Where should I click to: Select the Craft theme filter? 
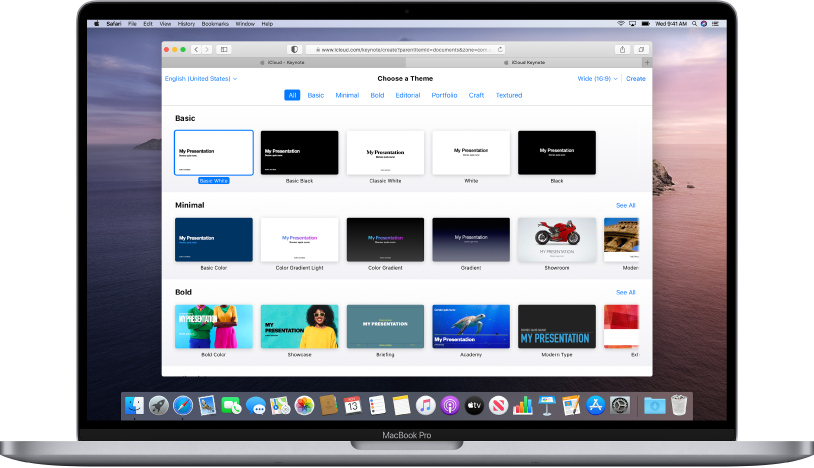(x=476, y=95)
